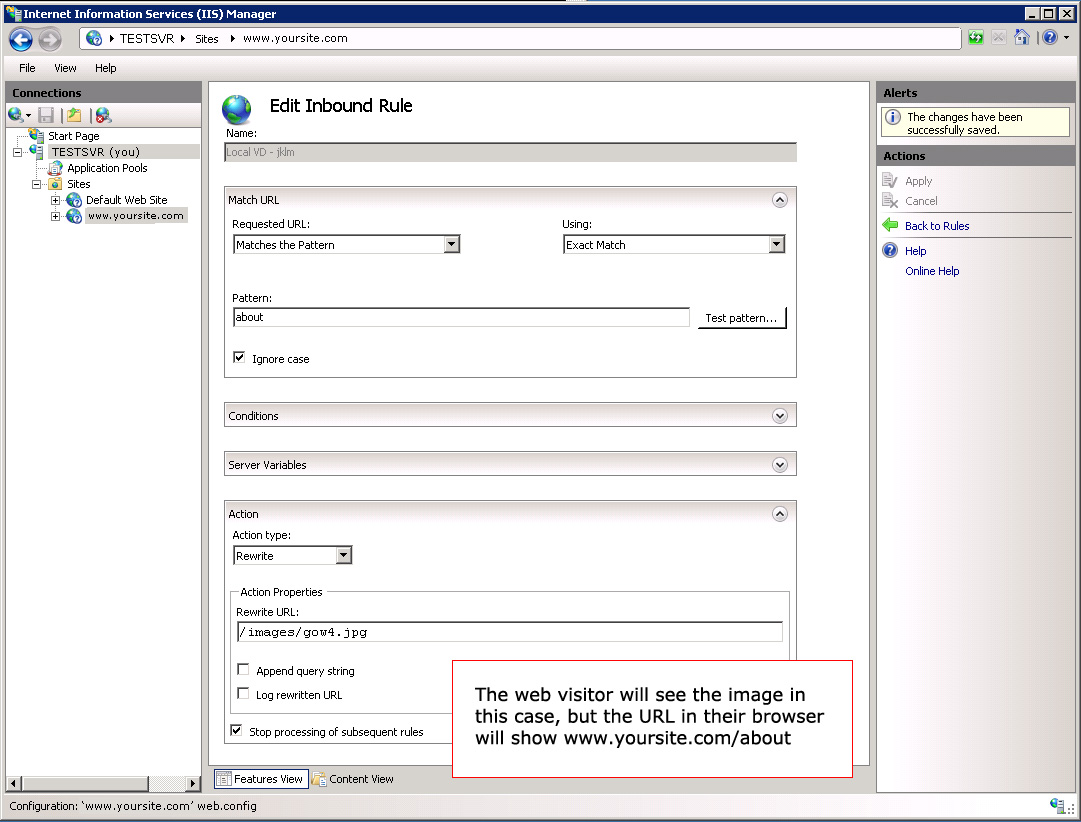Click the Apply action link

(918, 181)
